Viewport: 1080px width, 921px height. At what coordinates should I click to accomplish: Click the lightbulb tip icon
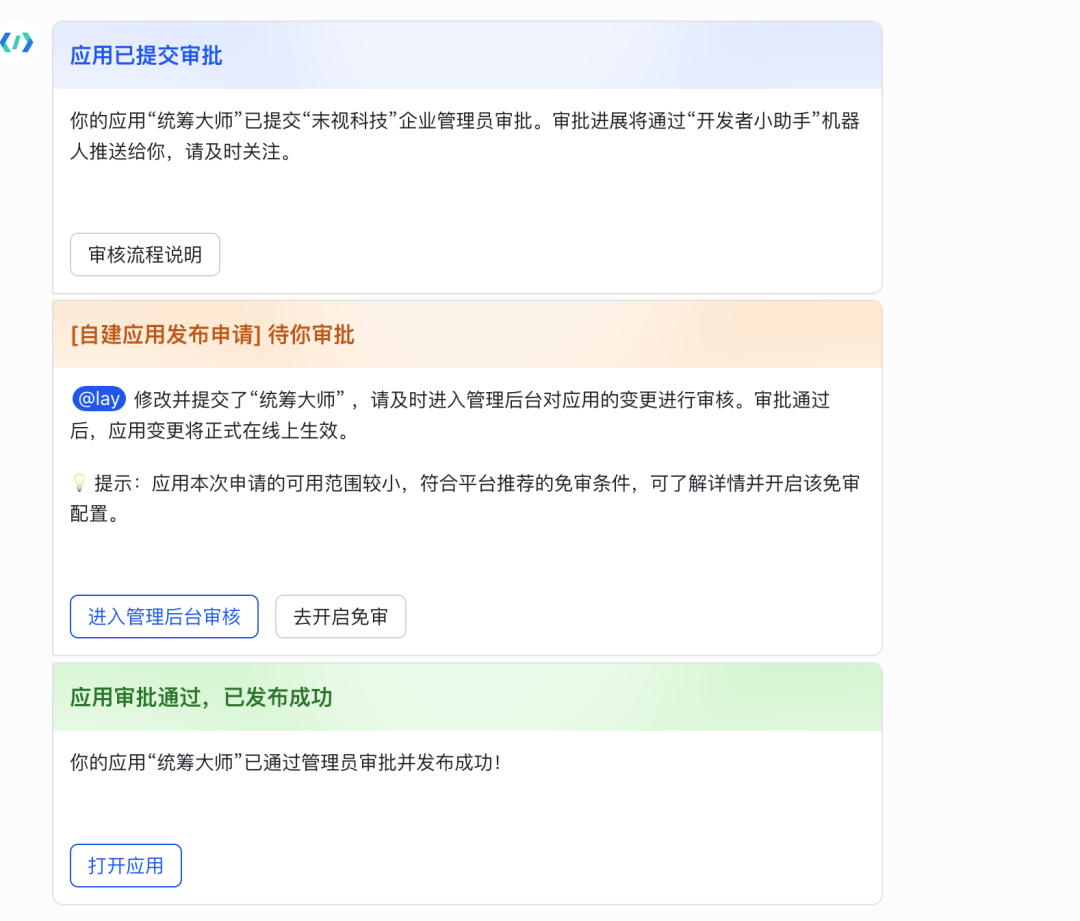(x=79, y=483)
